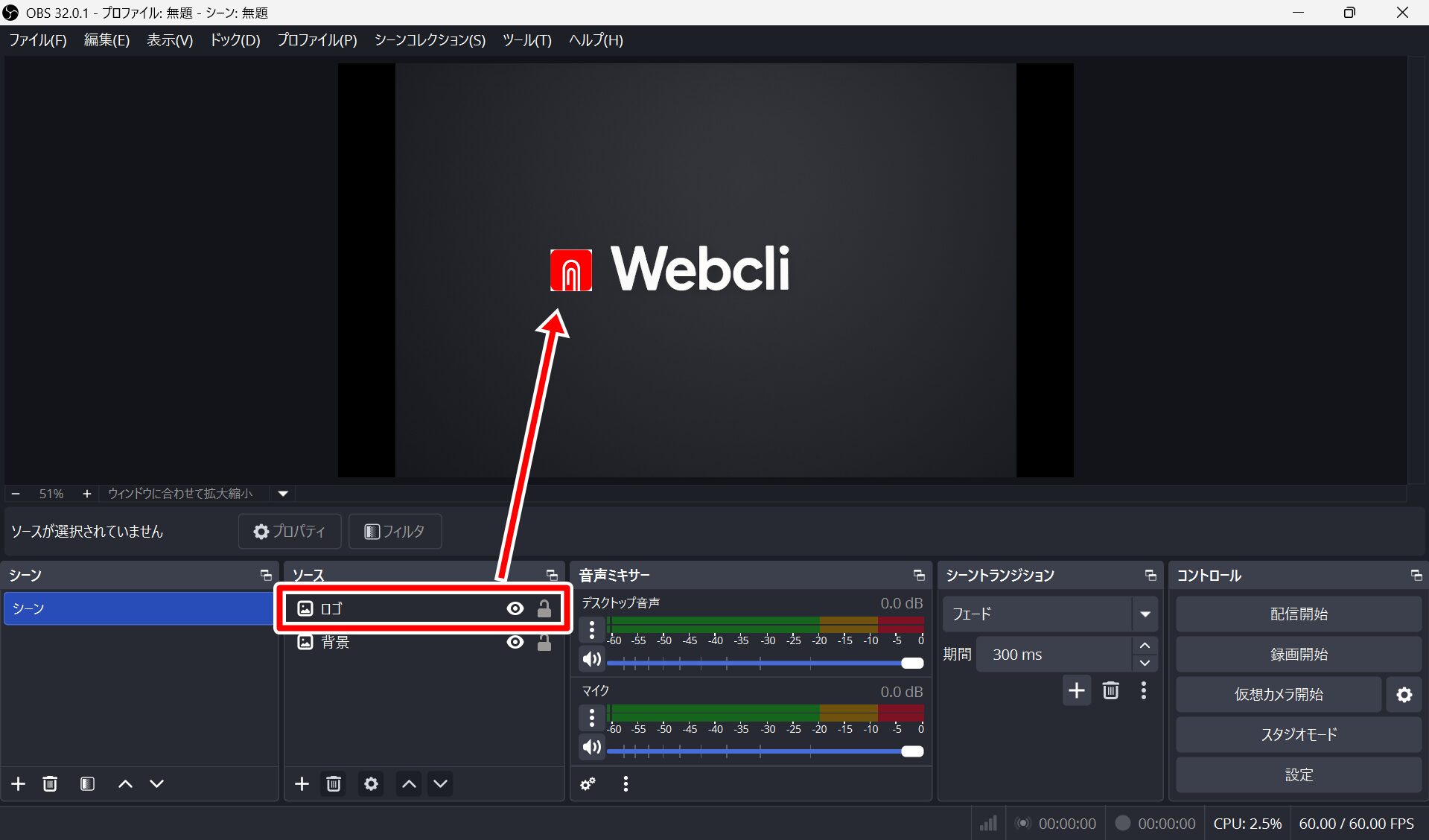Mute the マイク audio channel
The height and width of the screenshot is (840, 1429).
pyautogui.click(x=592, y=747)
